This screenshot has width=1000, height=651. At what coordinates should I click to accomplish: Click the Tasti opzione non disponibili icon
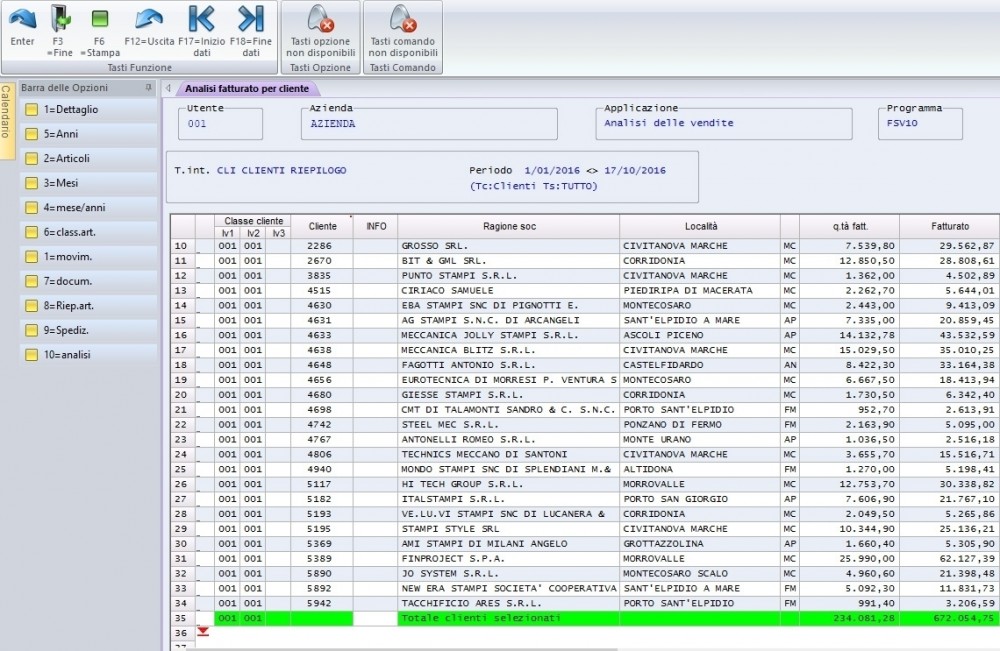point(320,19)
